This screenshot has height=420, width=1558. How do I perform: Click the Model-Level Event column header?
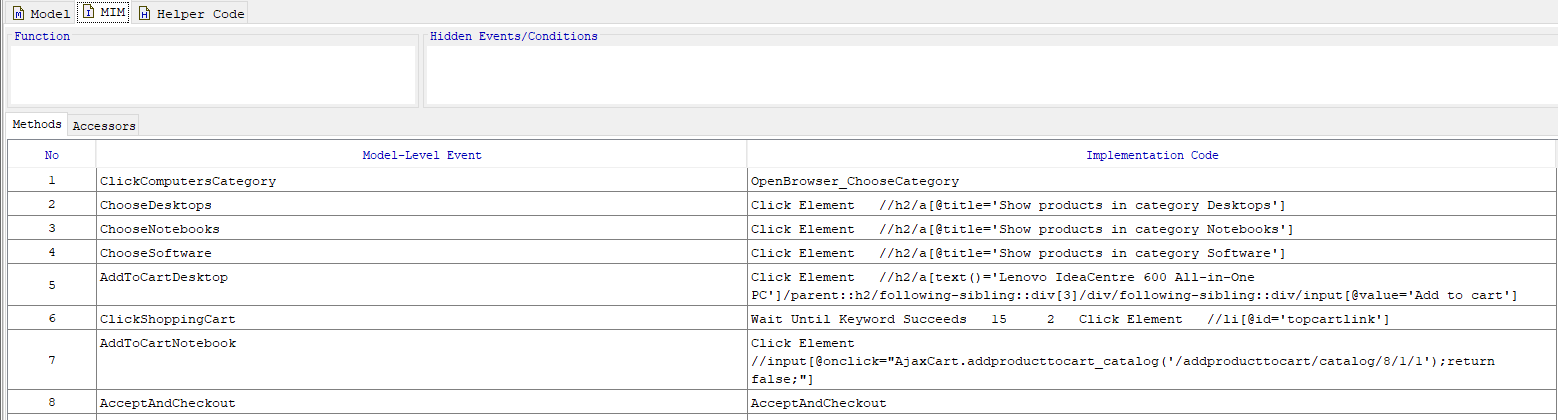coord(421,155)
